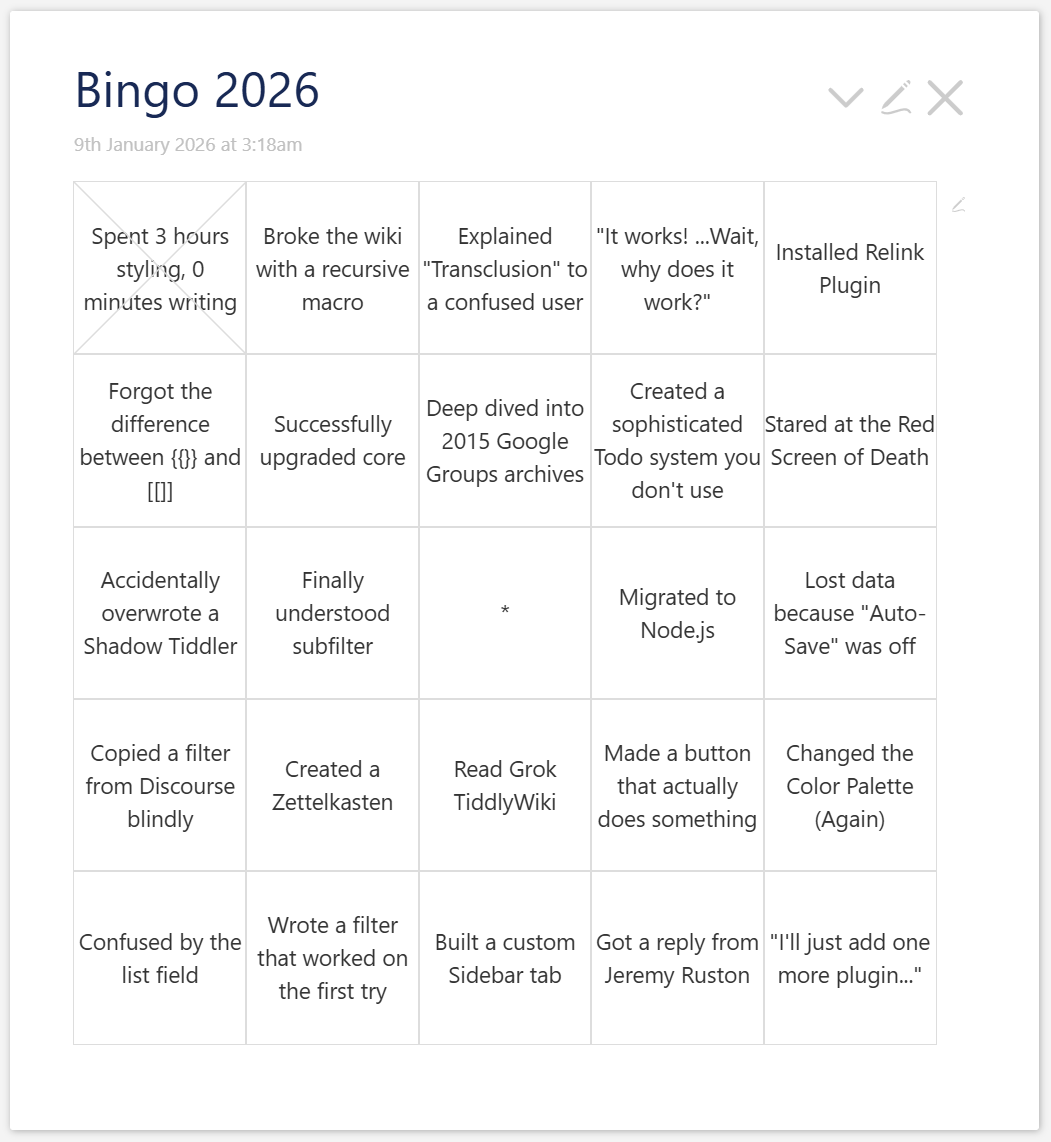Close the Bingo 2026 tiddler

point(945,98)
